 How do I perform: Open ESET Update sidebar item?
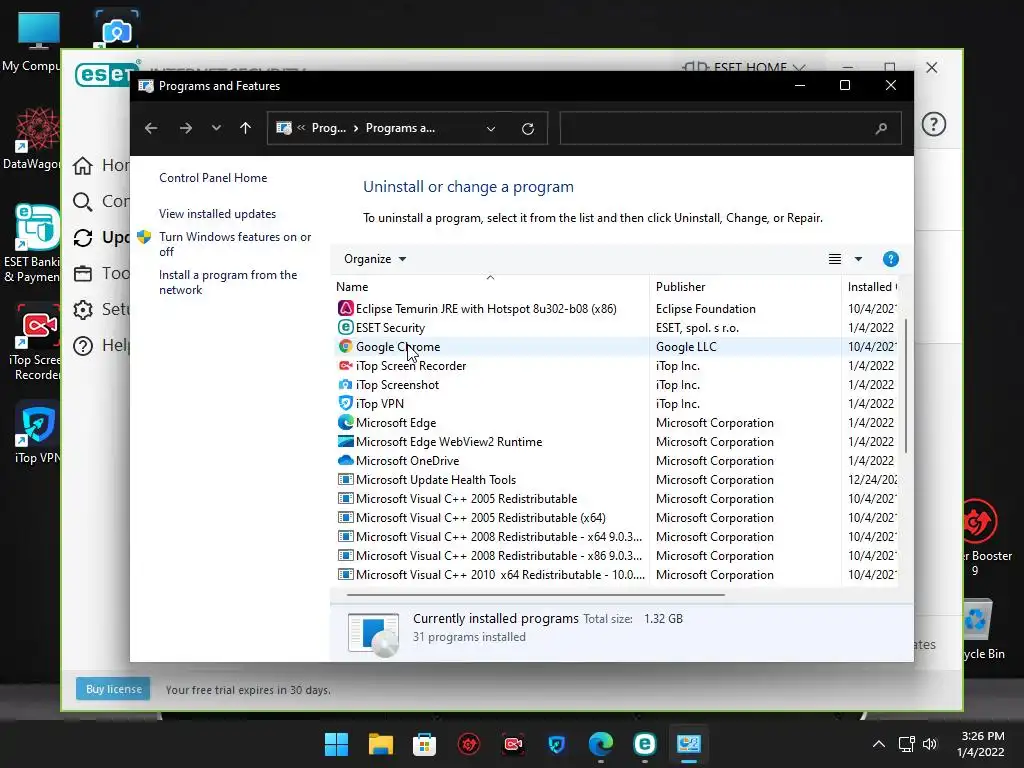click(101, 238)
